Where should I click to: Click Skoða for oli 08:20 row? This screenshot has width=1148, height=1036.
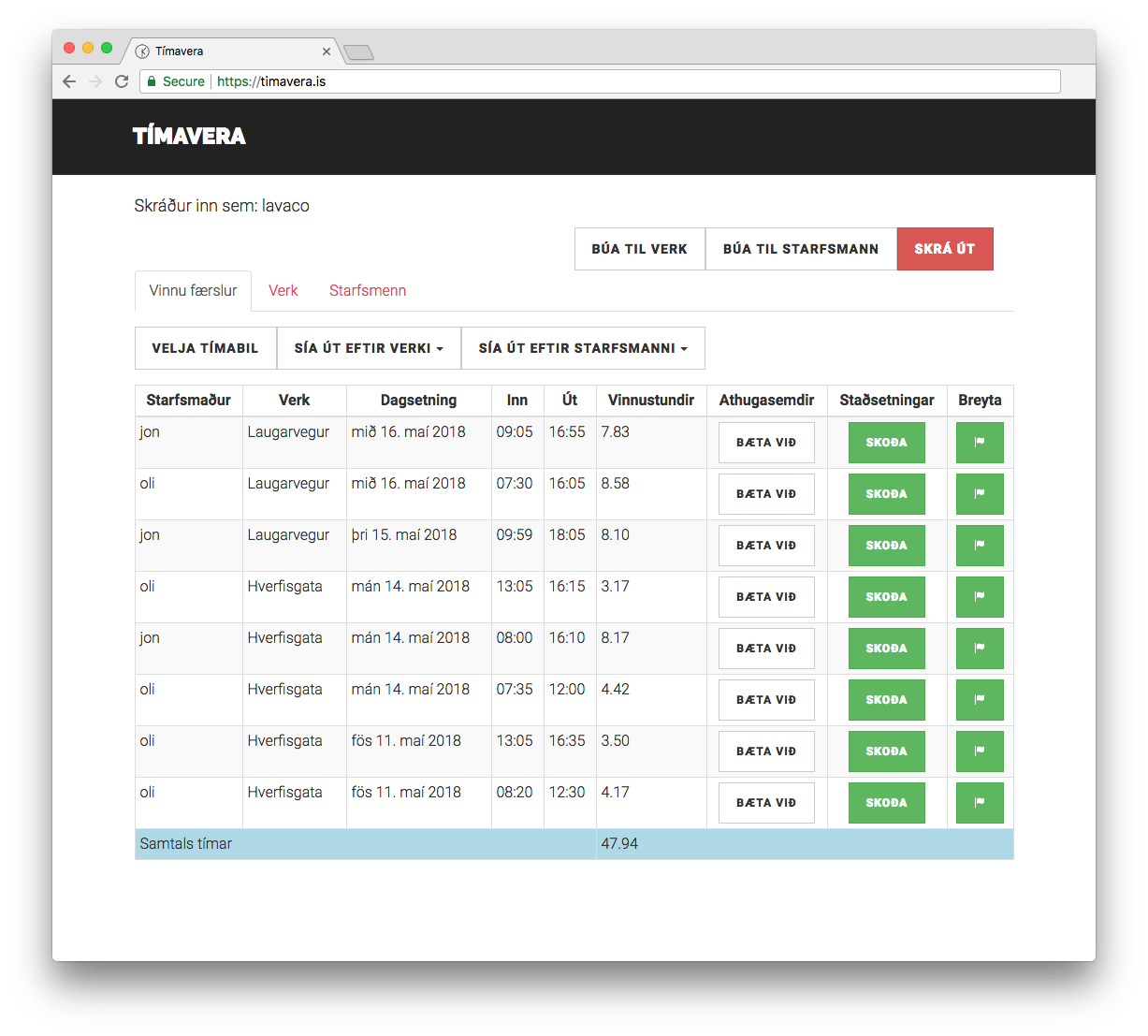(x=887, y=803)
